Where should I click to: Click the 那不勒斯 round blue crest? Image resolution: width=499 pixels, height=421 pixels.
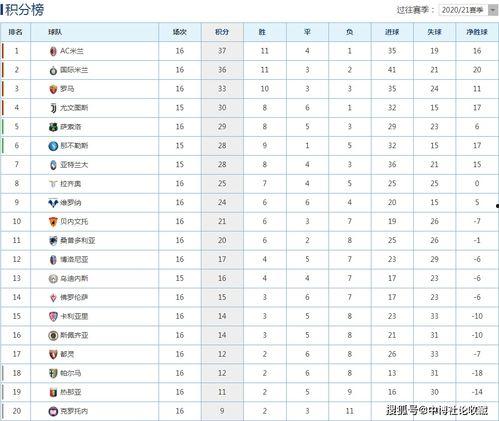tap(53, 146)
